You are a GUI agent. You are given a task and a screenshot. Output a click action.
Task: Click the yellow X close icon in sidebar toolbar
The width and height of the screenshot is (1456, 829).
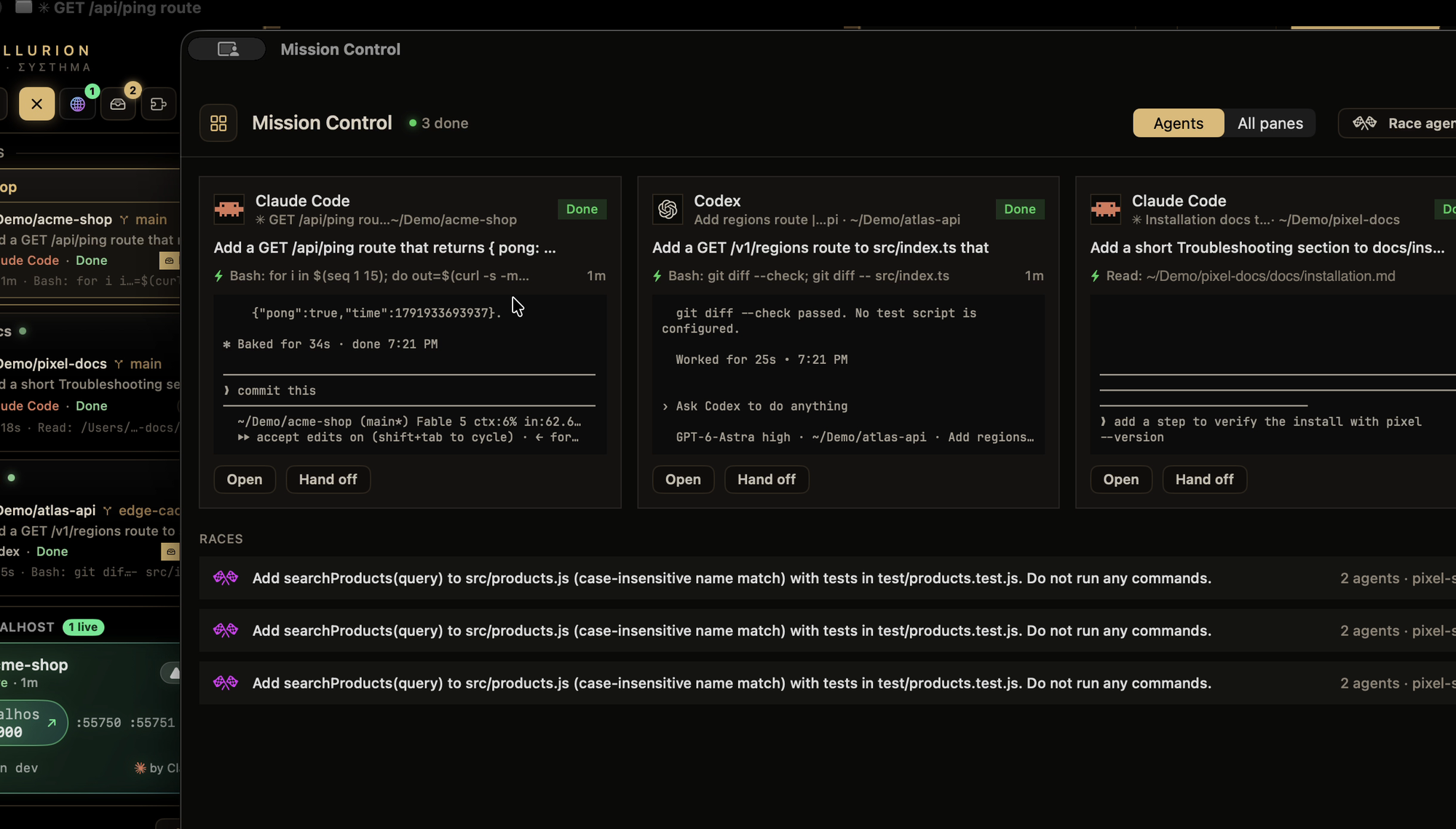(x=36, y=104)
